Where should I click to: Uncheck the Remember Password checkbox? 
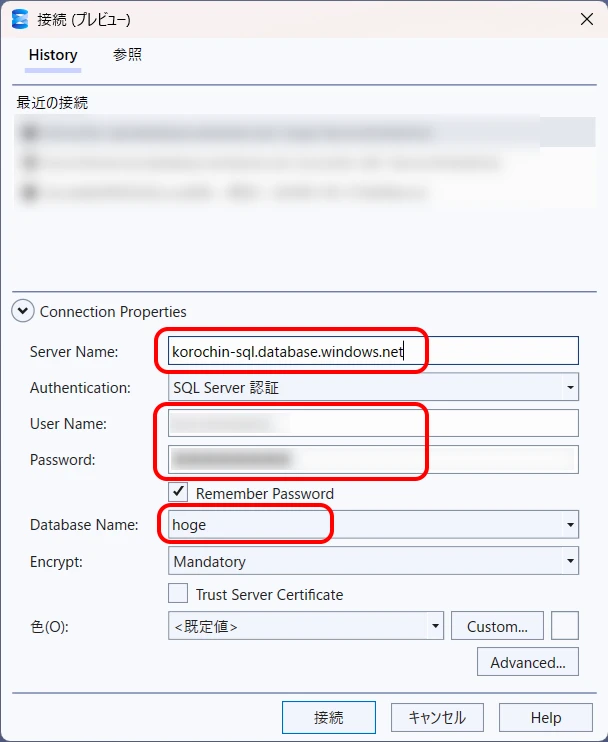(x=179, y=492)
